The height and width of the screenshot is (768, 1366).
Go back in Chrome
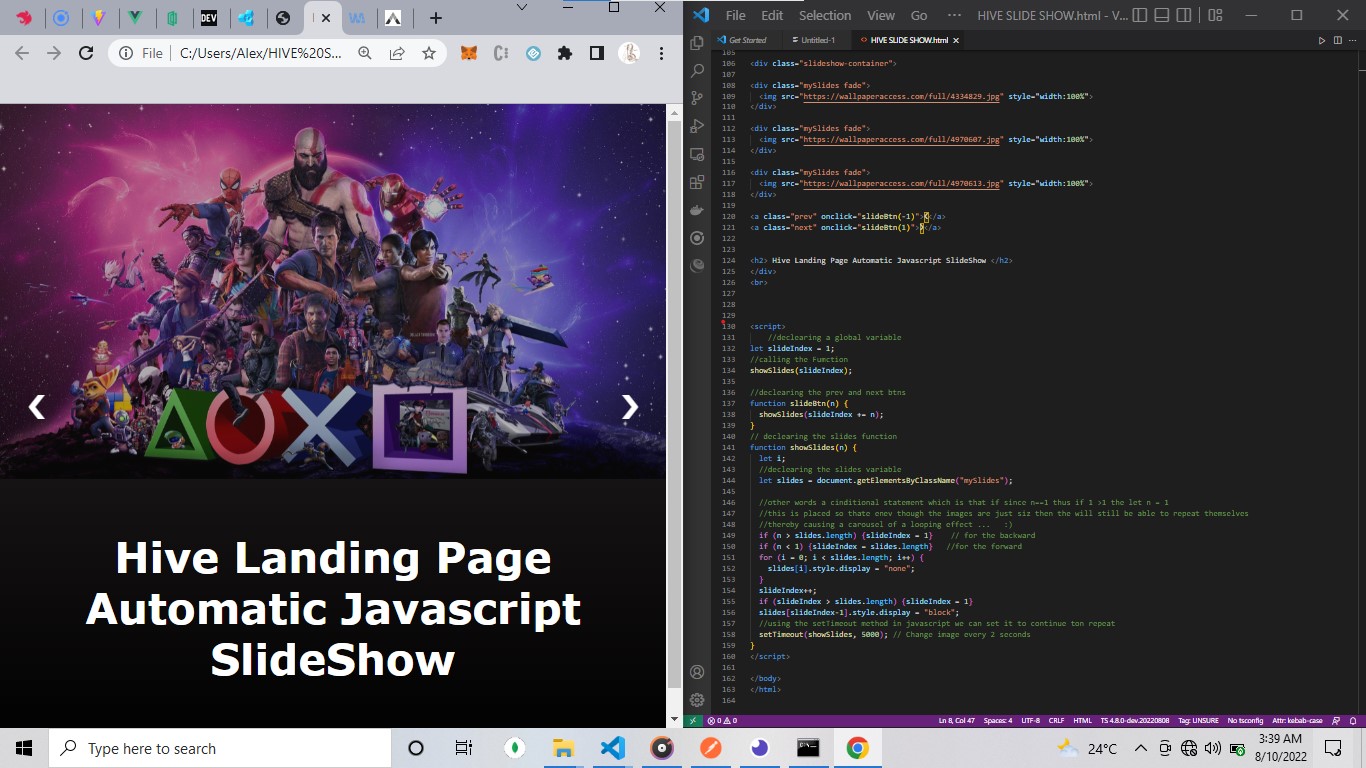point(22,53)
